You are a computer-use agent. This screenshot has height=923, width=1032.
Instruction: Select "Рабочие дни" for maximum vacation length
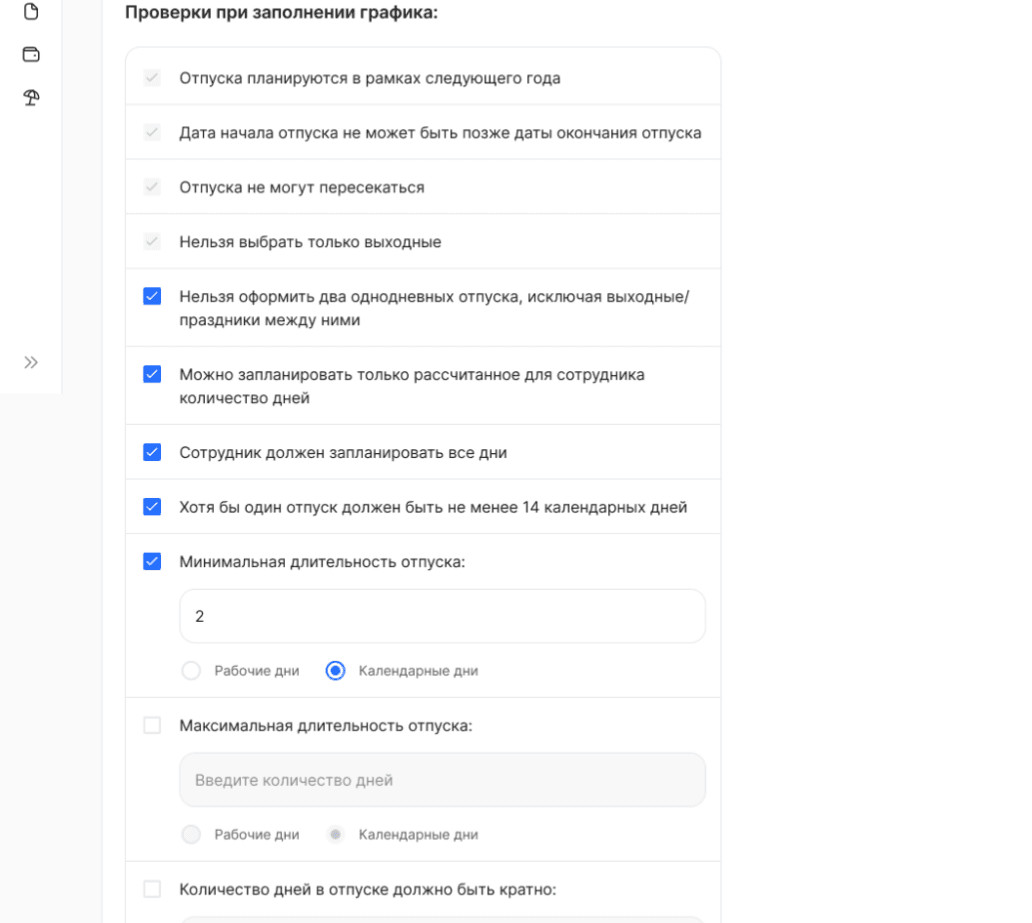[191, 834]
